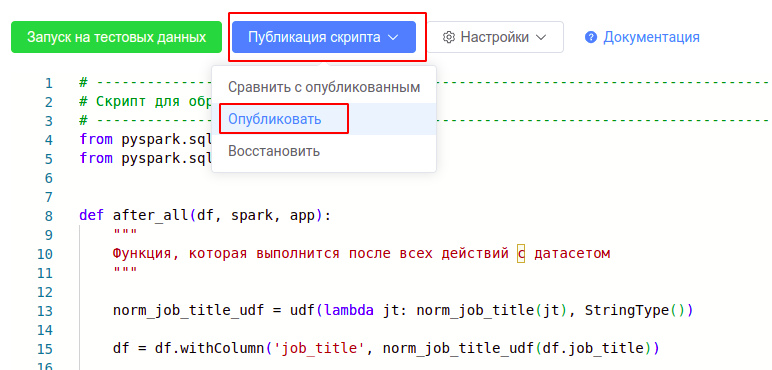Click the Функция docstring comment line
The height and width of the screenshot is (370, 772).
(x=361, y=254)
